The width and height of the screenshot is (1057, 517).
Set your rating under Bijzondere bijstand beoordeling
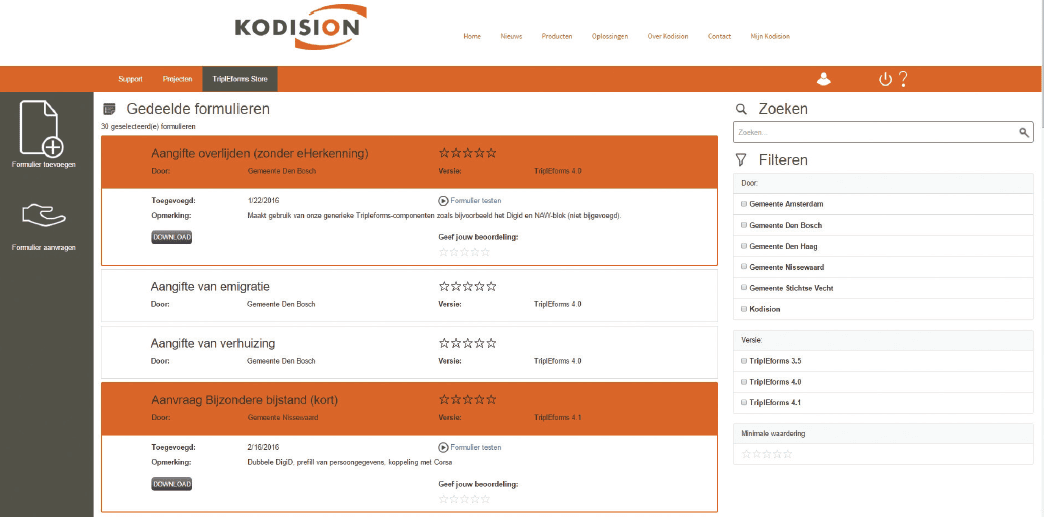464,499
